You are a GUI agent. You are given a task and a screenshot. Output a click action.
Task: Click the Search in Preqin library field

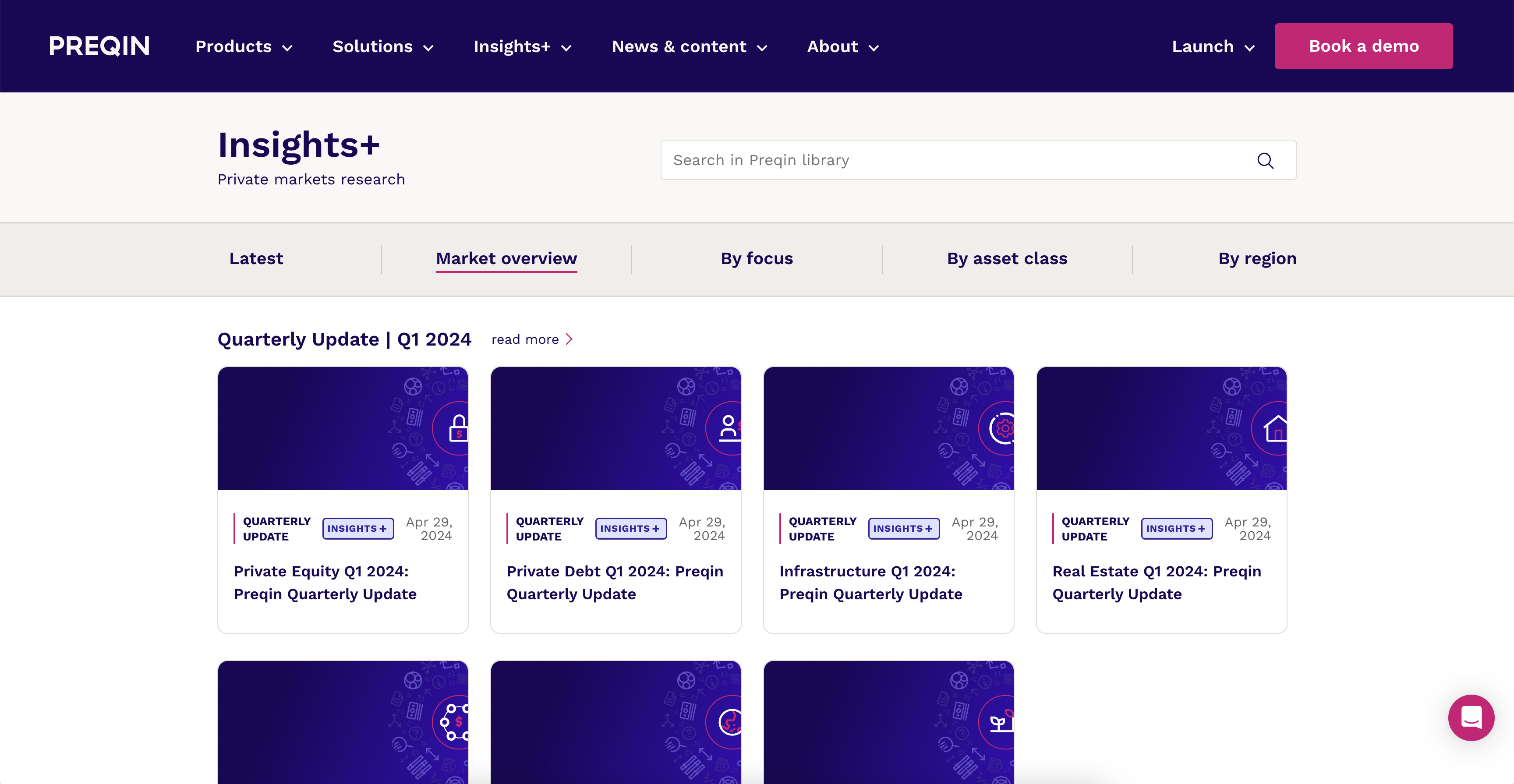coord(978,160)
